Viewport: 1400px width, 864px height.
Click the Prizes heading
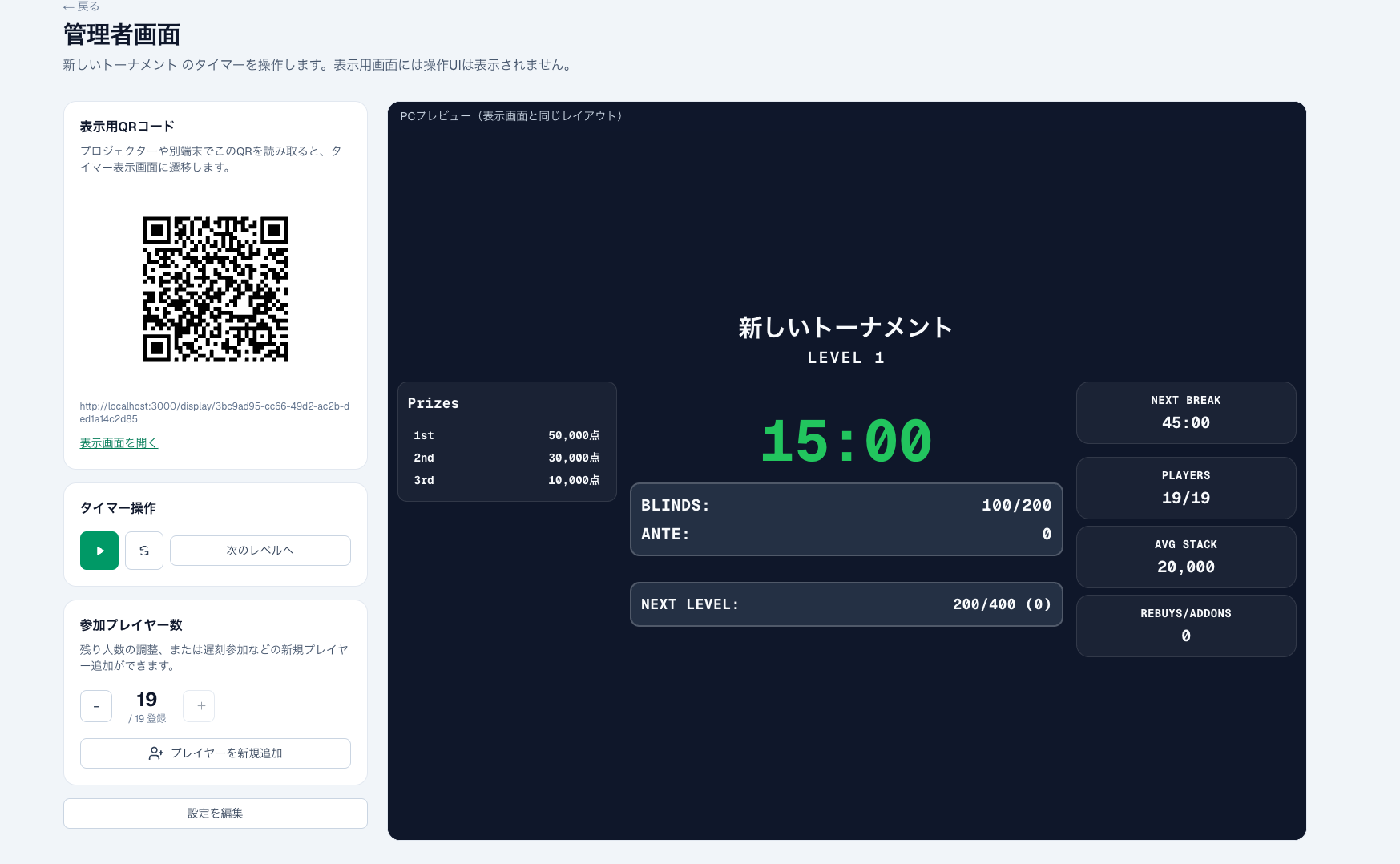(x=434, y=403)
